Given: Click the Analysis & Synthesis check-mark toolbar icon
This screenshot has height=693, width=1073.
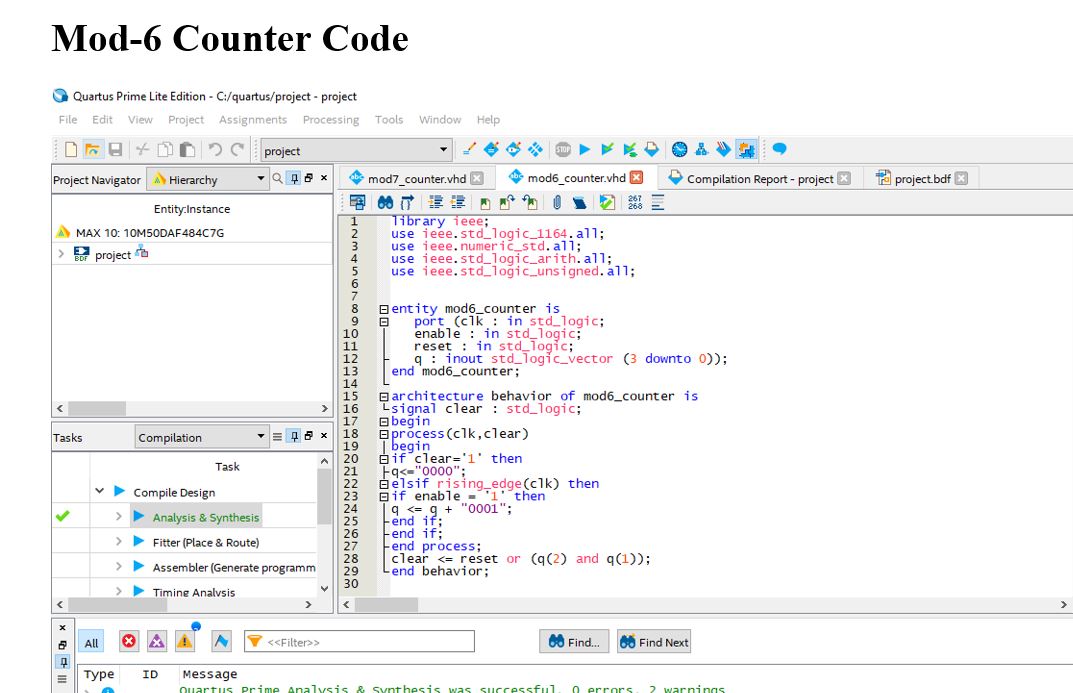Looking at the screenshot, I should tap(606, 148).
